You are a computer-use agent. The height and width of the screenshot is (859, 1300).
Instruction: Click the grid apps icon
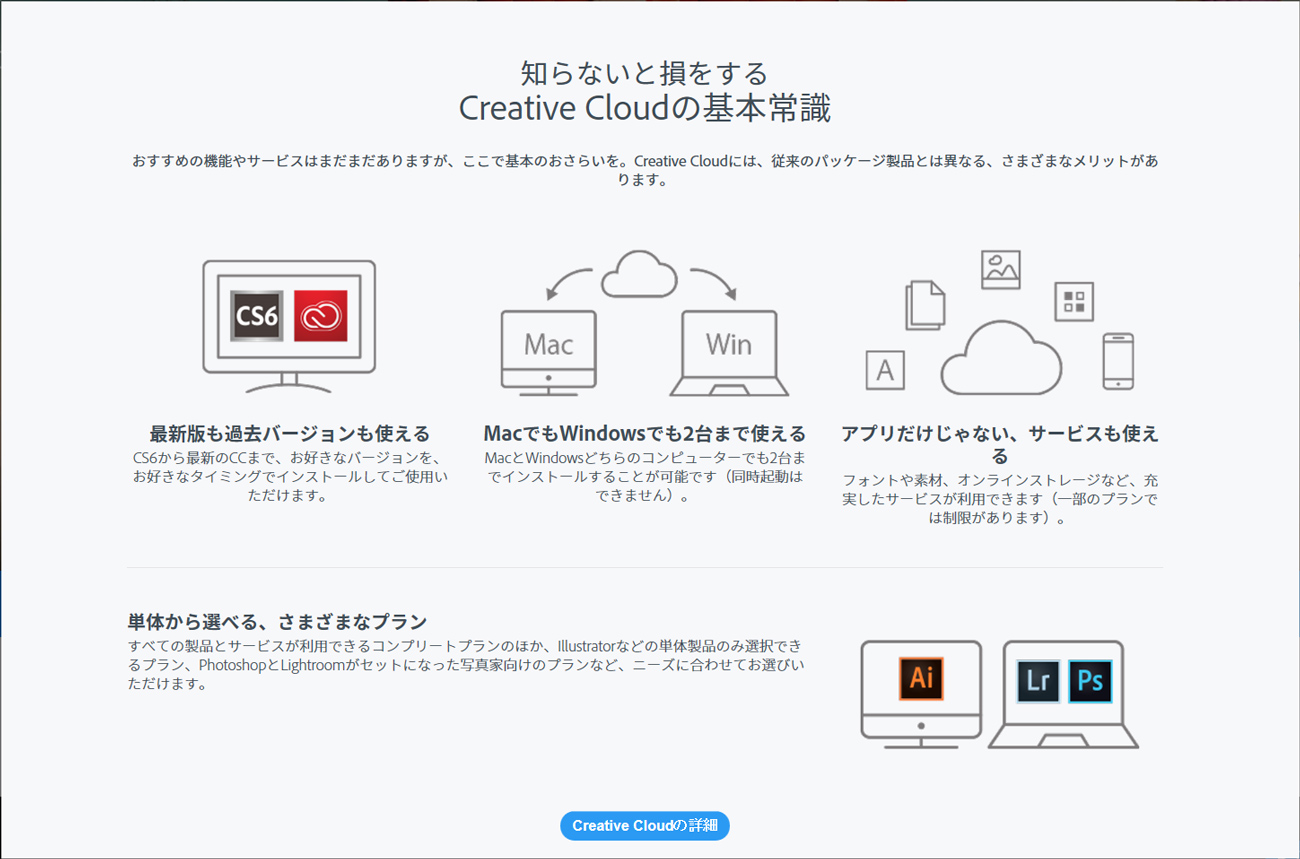pyautogui.click(x=1074, y=302)
